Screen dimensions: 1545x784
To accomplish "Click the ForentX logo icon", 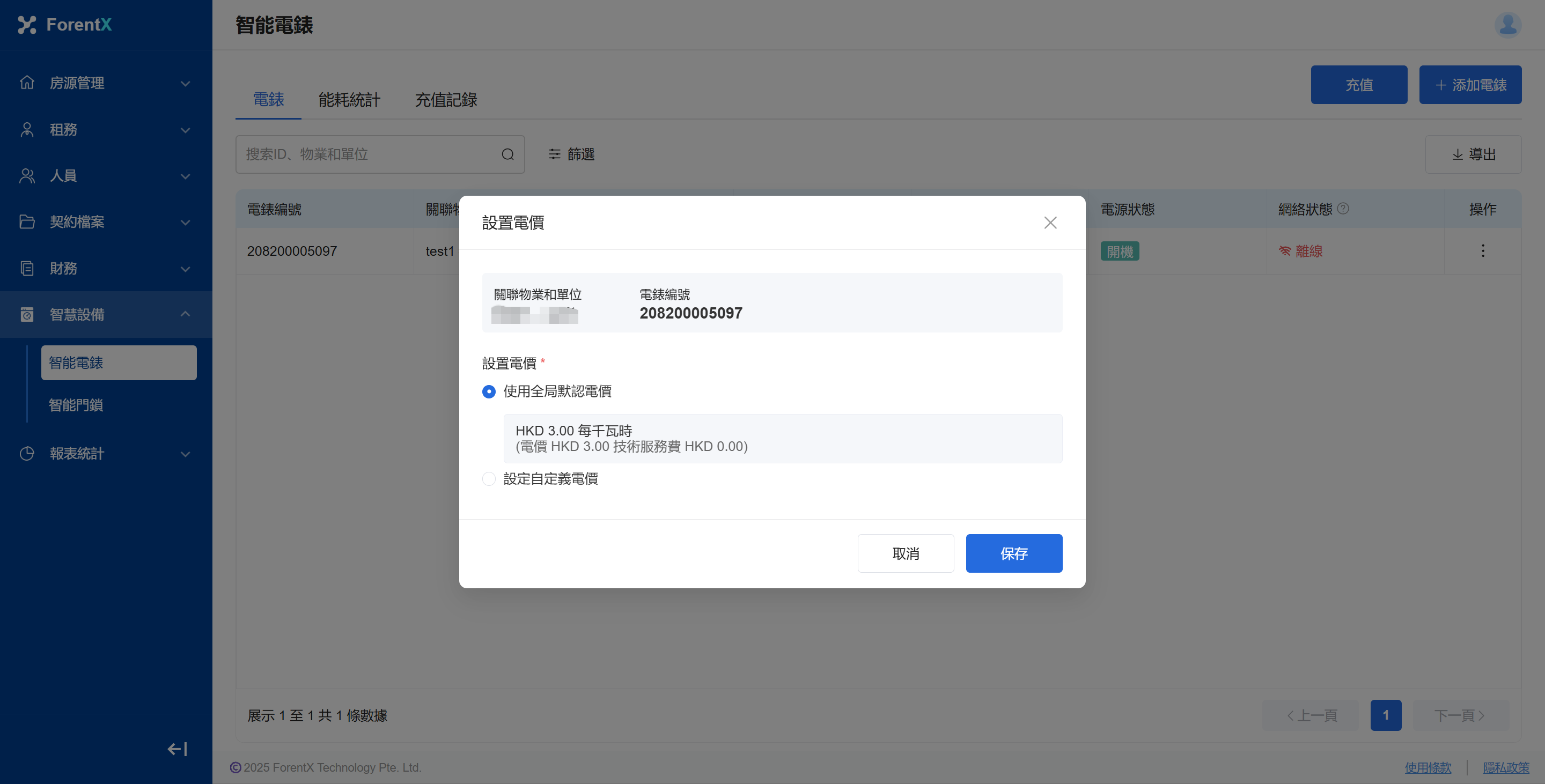I will (x=27, y=25).
